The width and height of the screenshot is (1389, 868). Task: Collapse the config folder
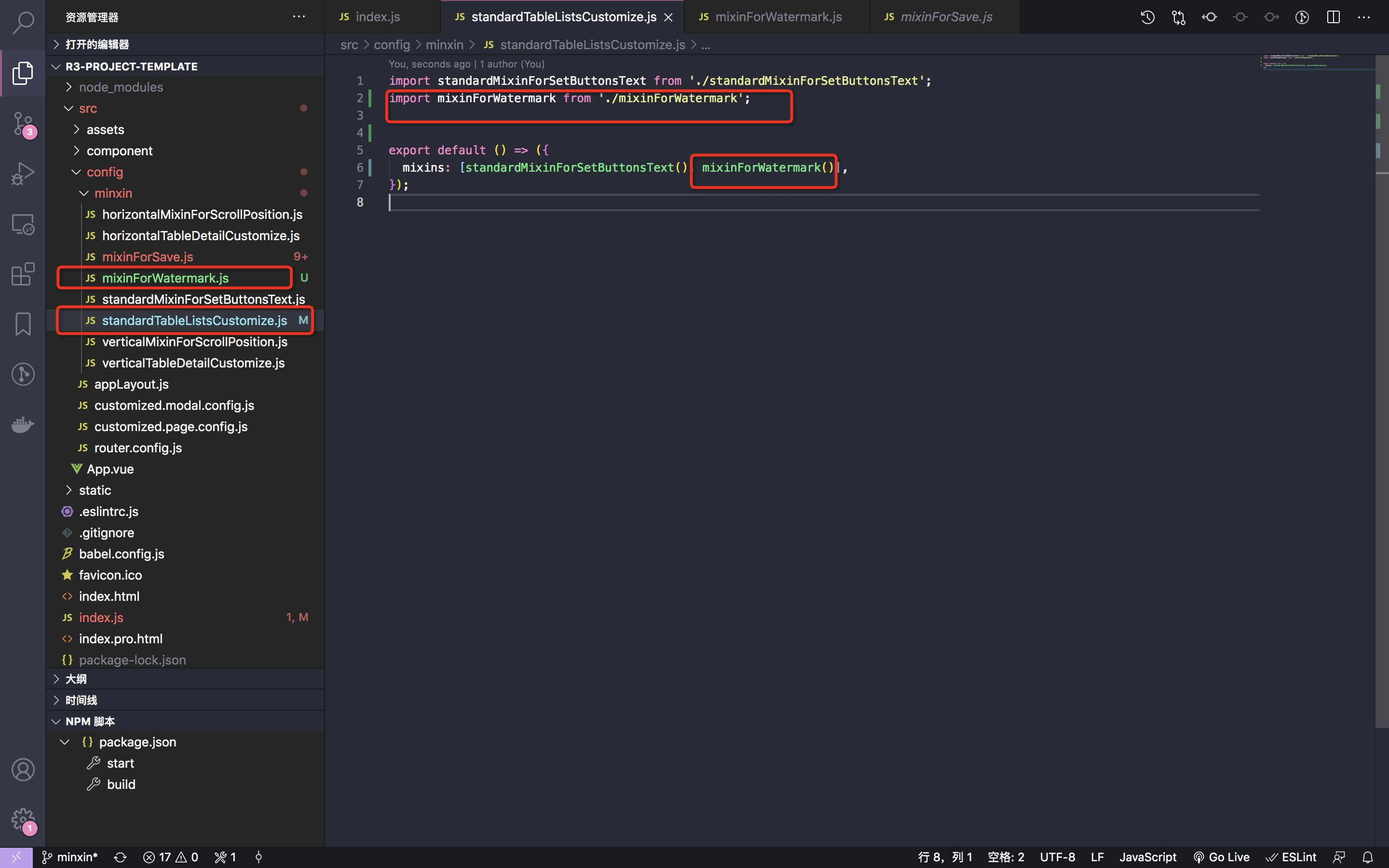point(185,172)
